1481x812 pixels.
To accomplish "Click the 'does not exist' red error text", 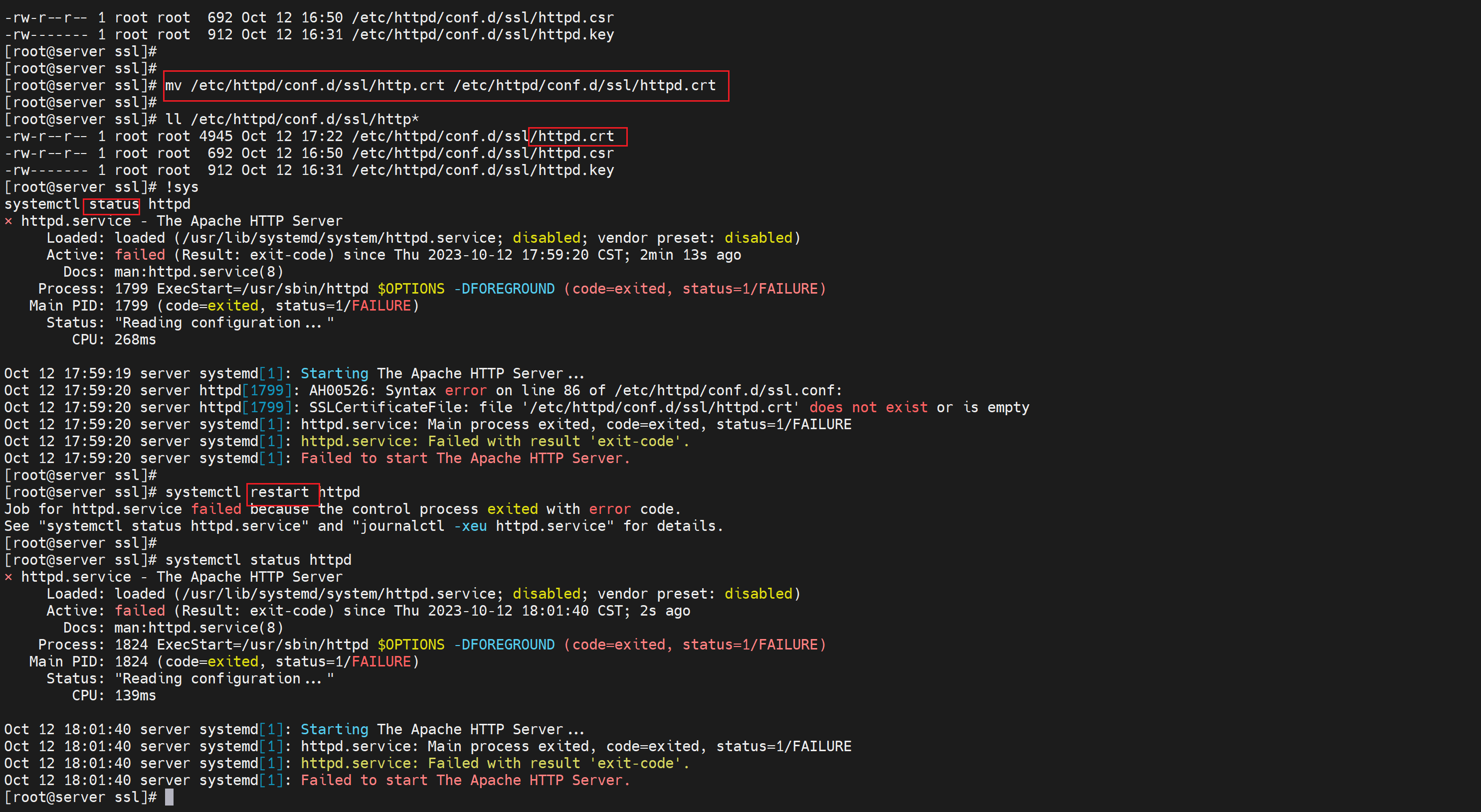I will point(868,407).
